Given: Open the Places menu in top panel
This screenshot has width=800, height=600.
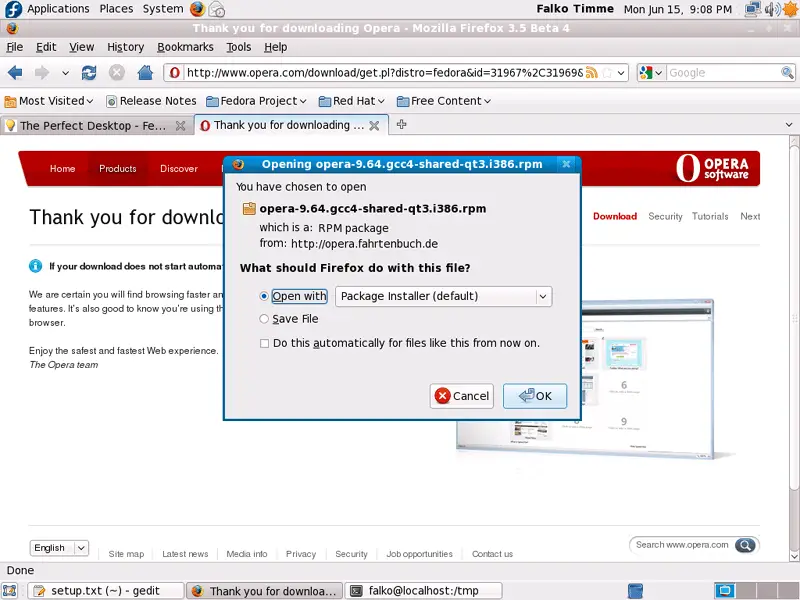Looking at the screenshot, I should [116, 9].
